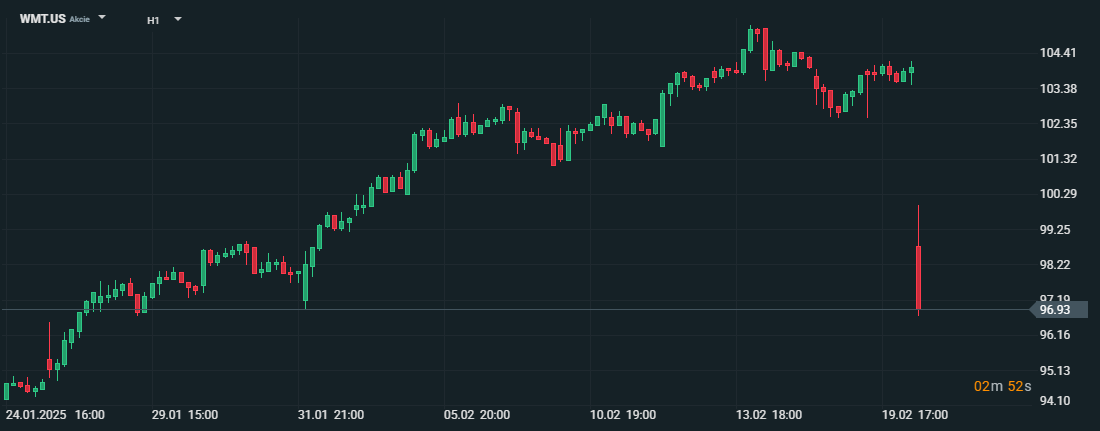Click the 99.25 price axis label
1100x431 pixels.
1055,230
